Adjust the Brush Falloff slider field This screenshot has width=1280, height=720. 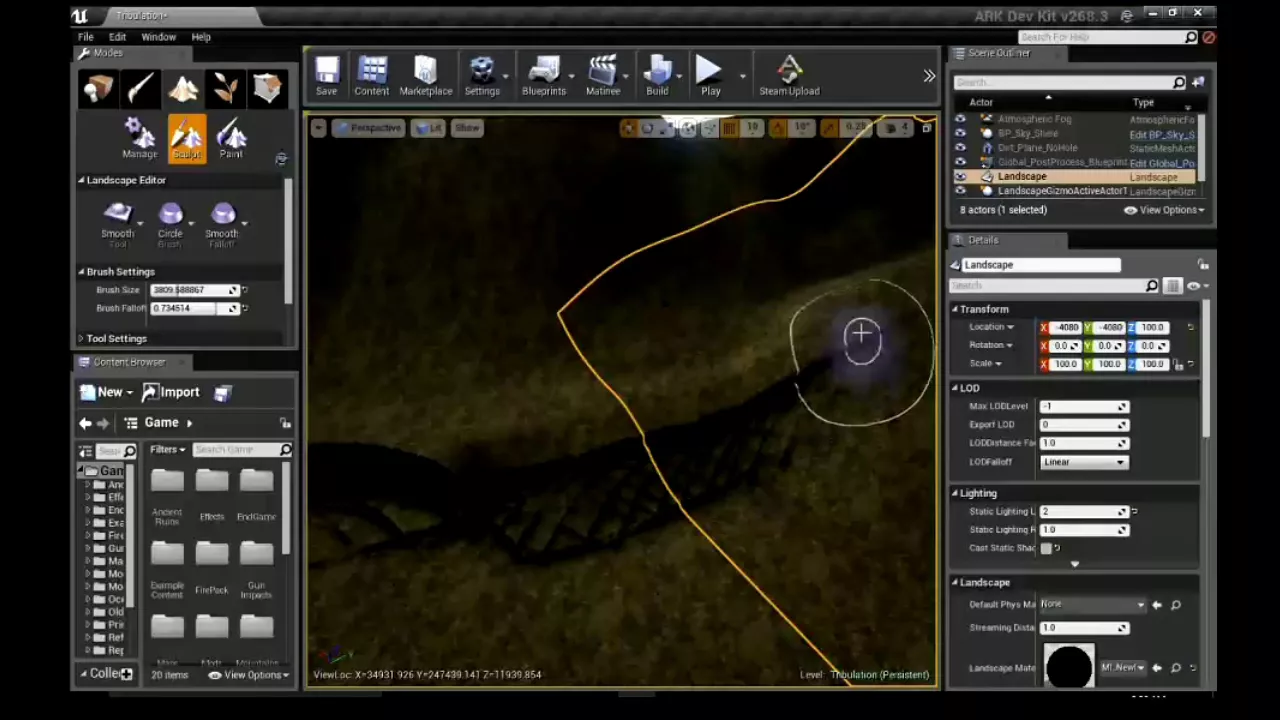195,308
